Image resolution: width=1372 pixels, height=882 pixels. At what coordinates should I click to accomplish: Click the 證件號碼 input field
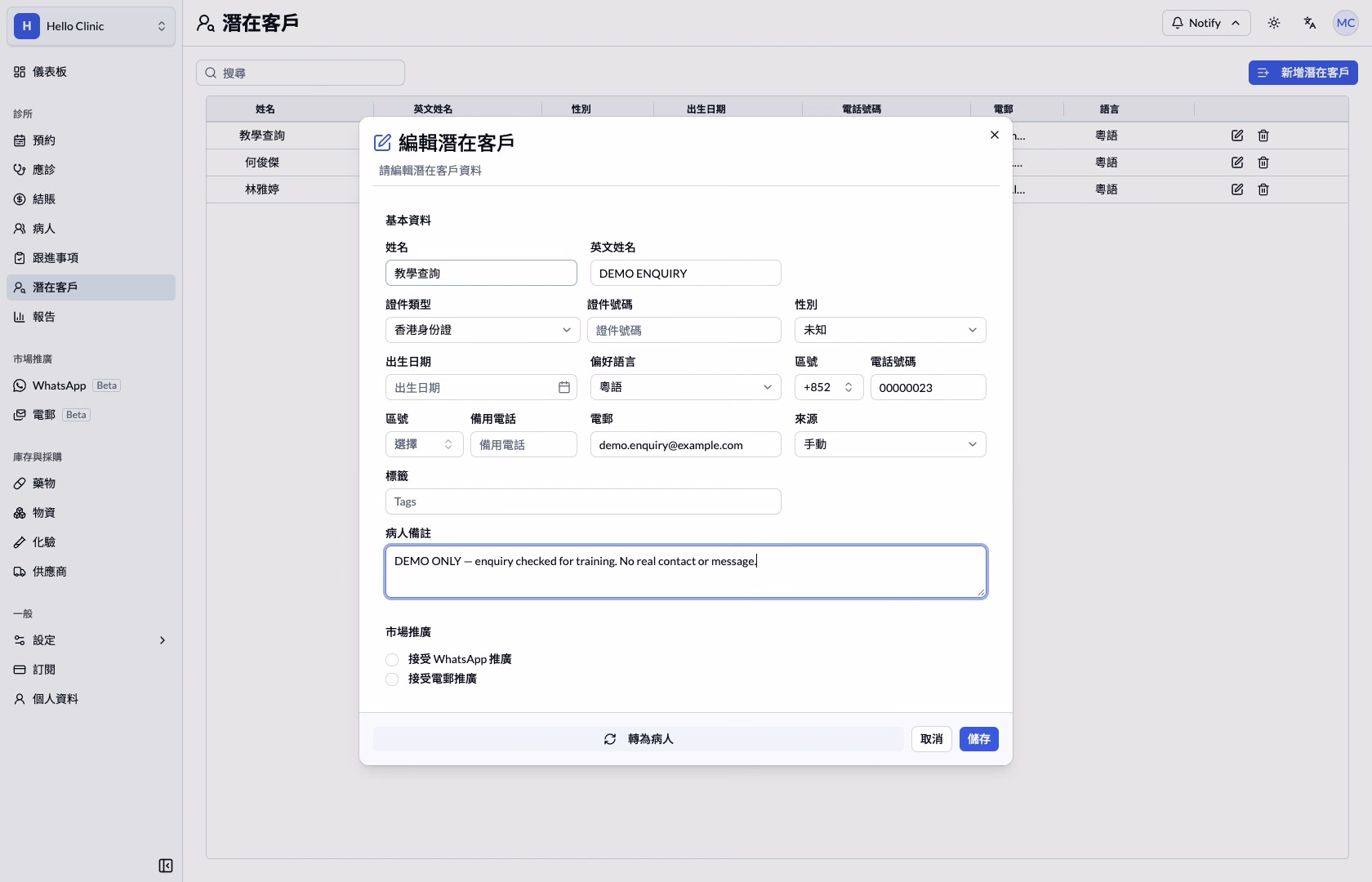684,330
